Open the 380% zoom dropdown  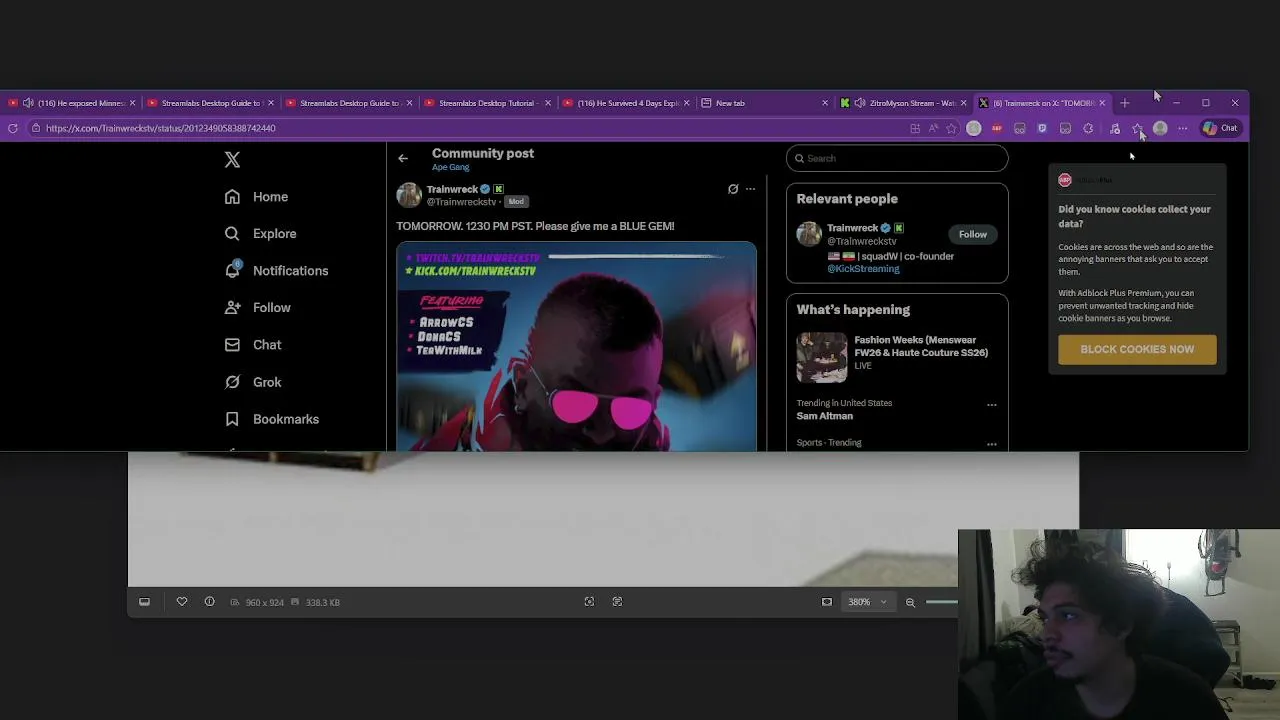(868, 602)
